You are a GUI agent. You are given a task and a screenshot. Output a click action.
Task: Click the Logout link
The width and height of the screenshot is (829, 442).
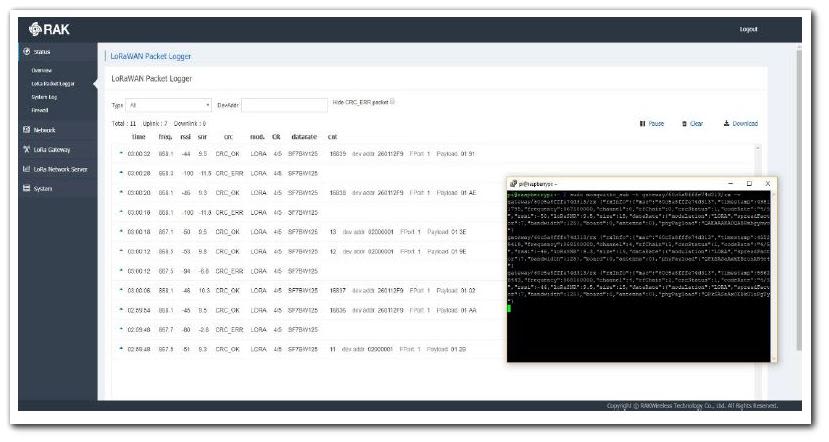[748, 29]
